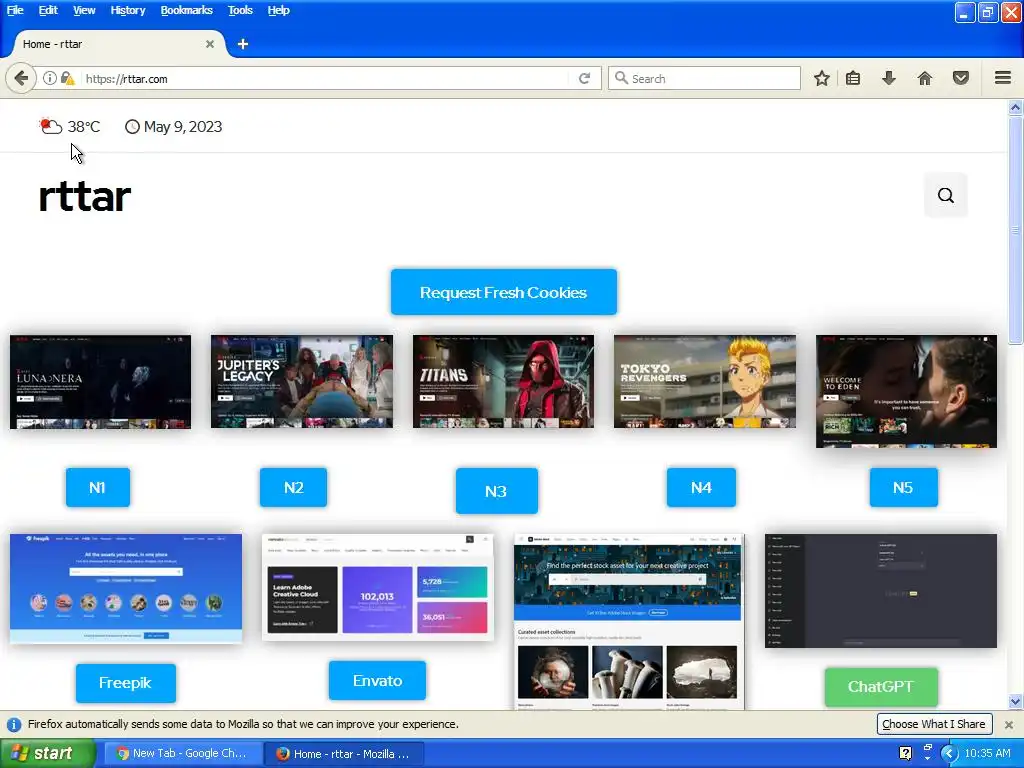Open the File menu
Screen dimensions: 1024x768
[15, 10]
